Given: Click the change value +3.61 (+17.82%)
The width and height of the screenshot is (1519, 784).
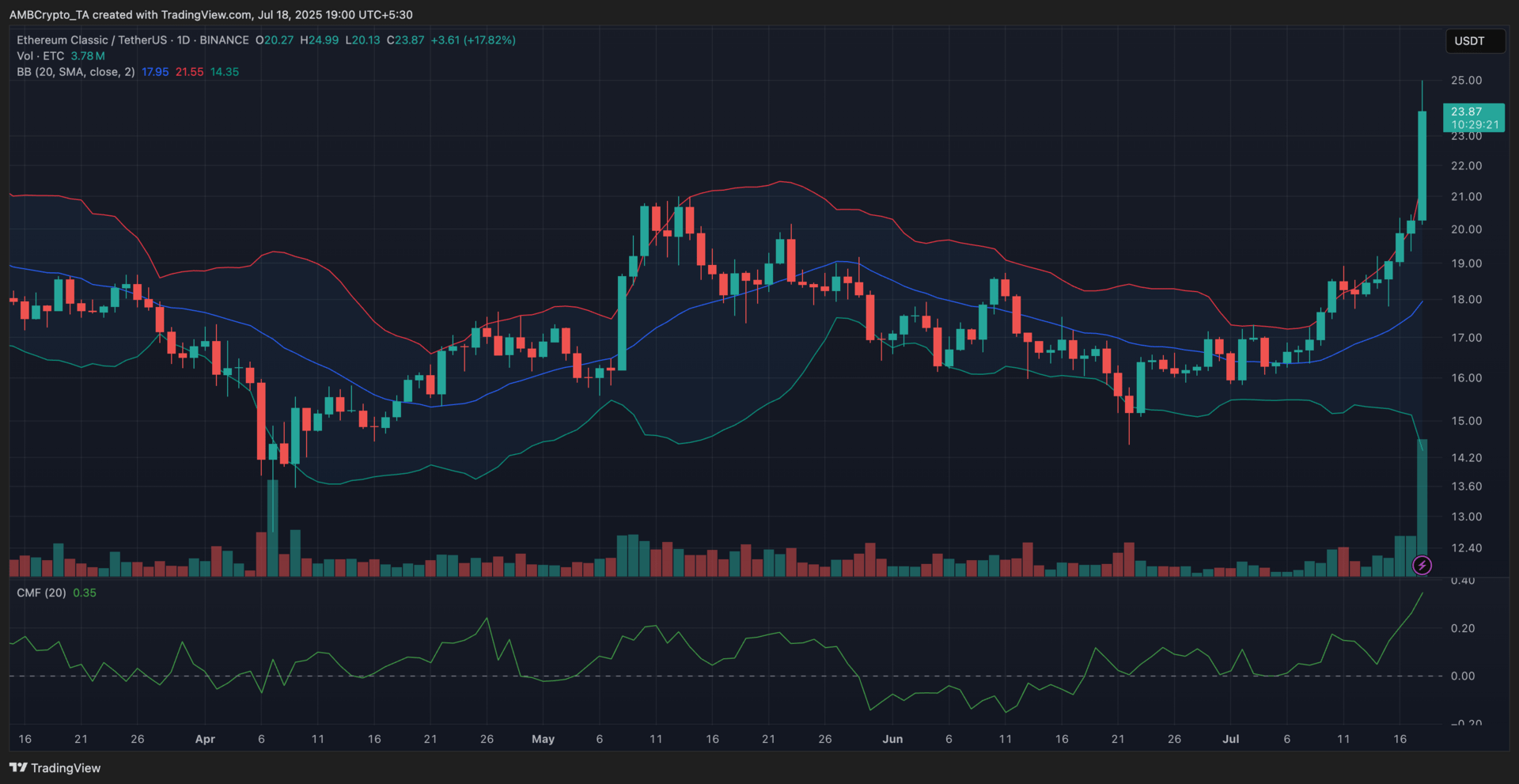Looking at the screenshot, I should (473, 40).
